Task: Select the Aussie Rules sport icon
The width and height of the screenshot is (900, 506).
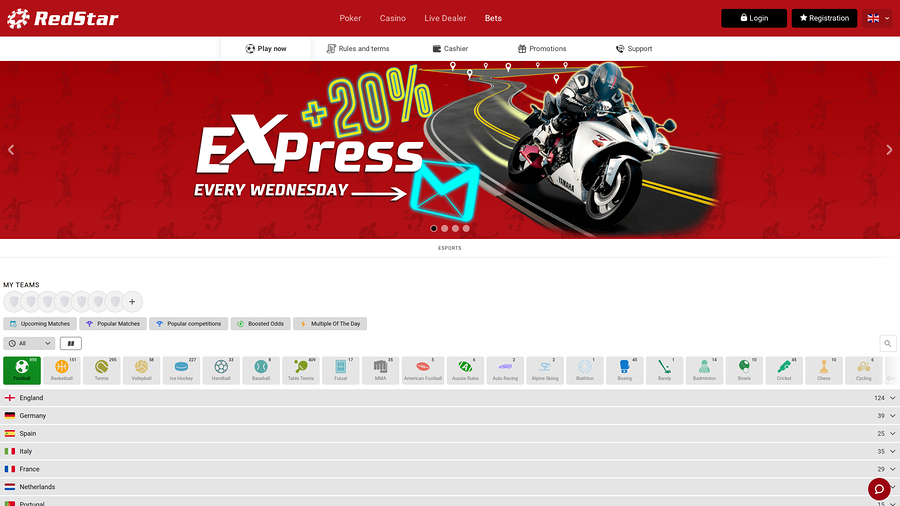Action: coord(465,370)
